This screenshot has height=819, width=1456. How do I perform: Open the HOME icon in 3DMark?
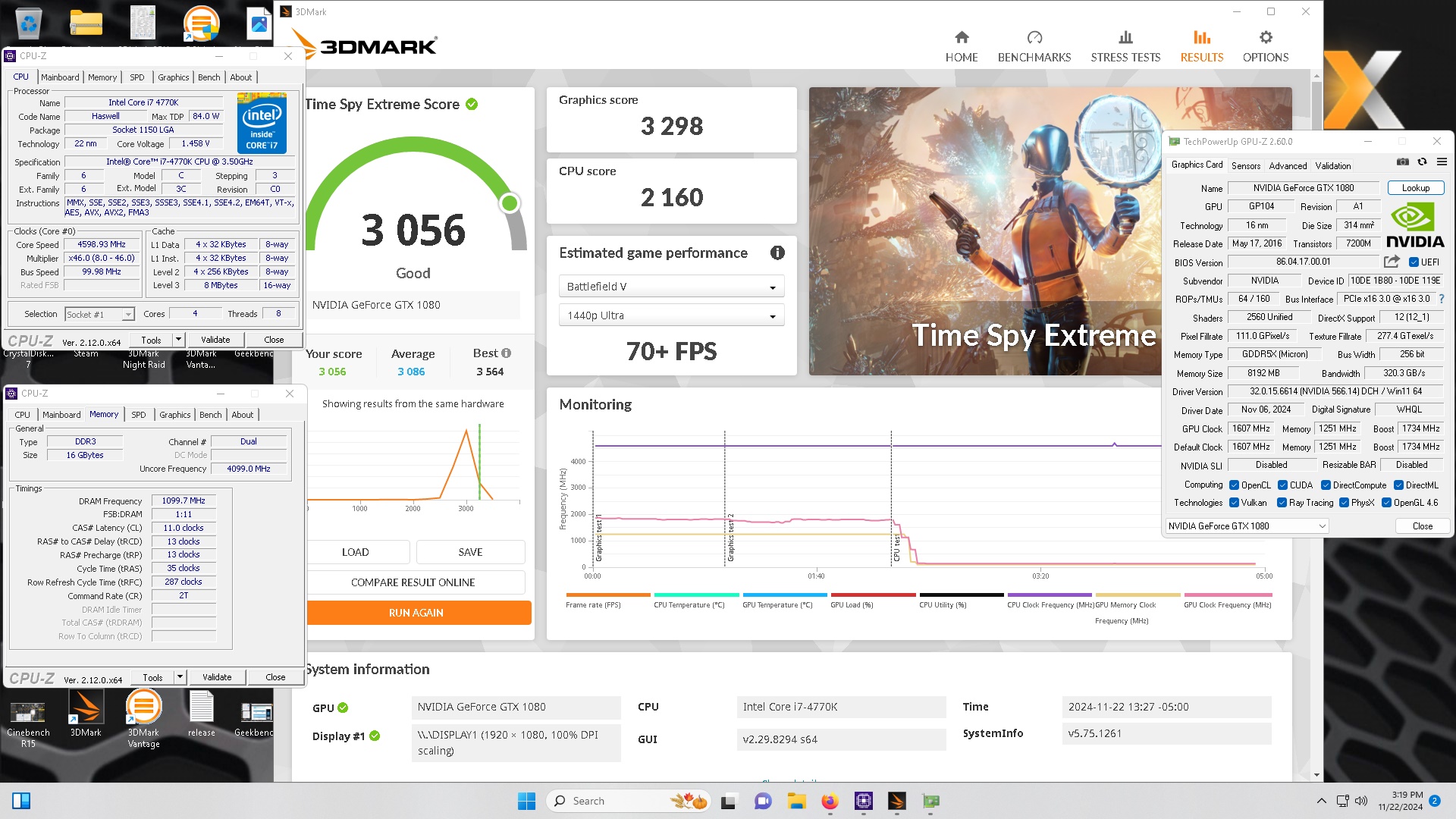pos(962,37)
